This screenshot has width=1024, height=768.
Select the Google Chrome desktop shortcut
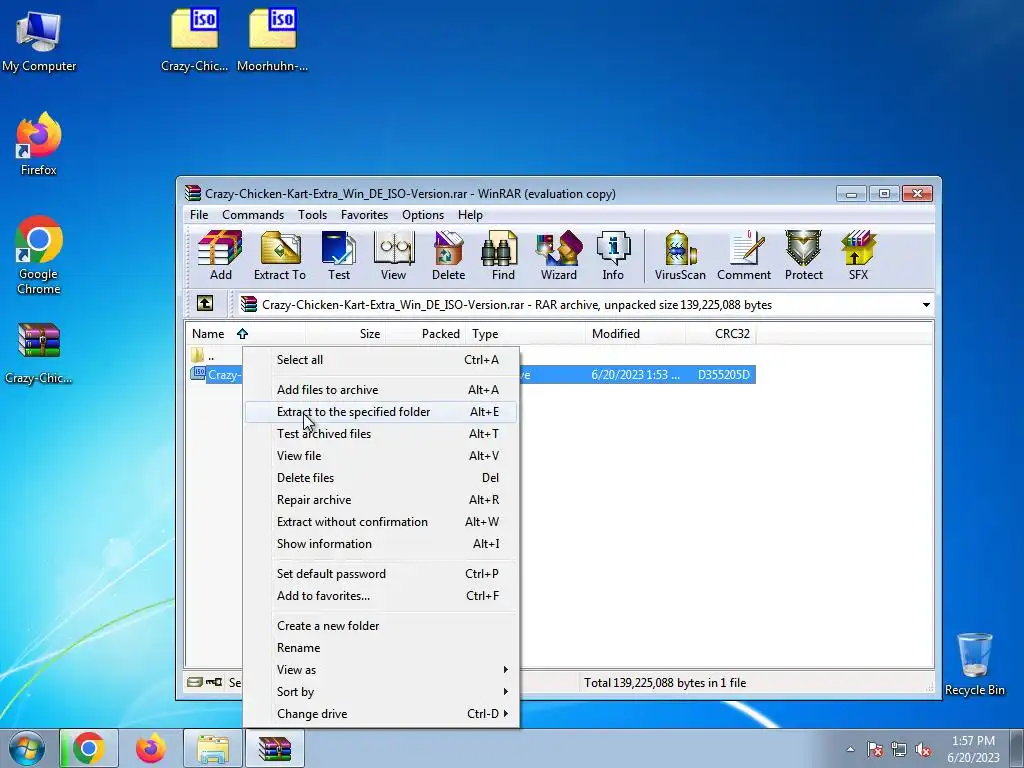tap(39, 255)
